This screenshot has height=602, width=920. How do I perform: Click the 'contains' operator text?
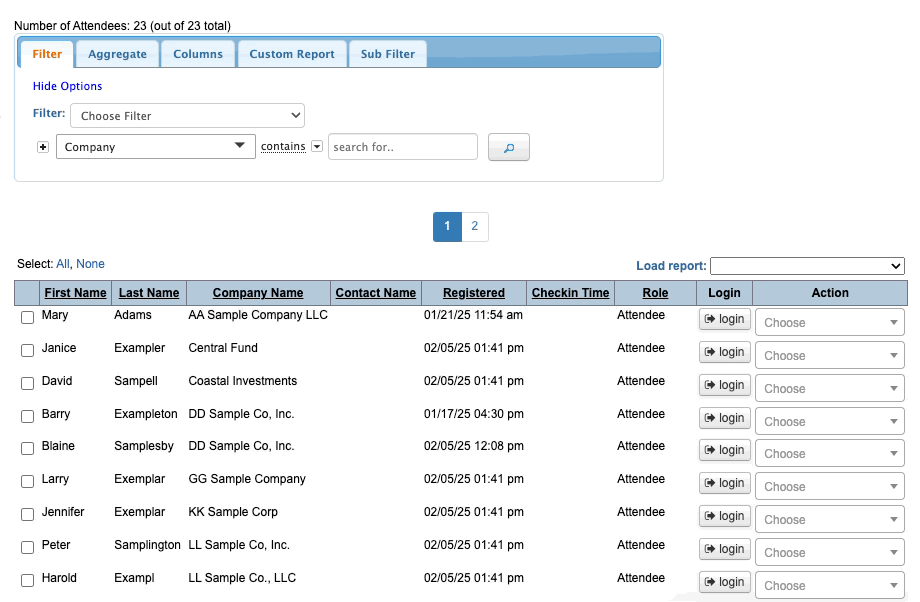283,146
